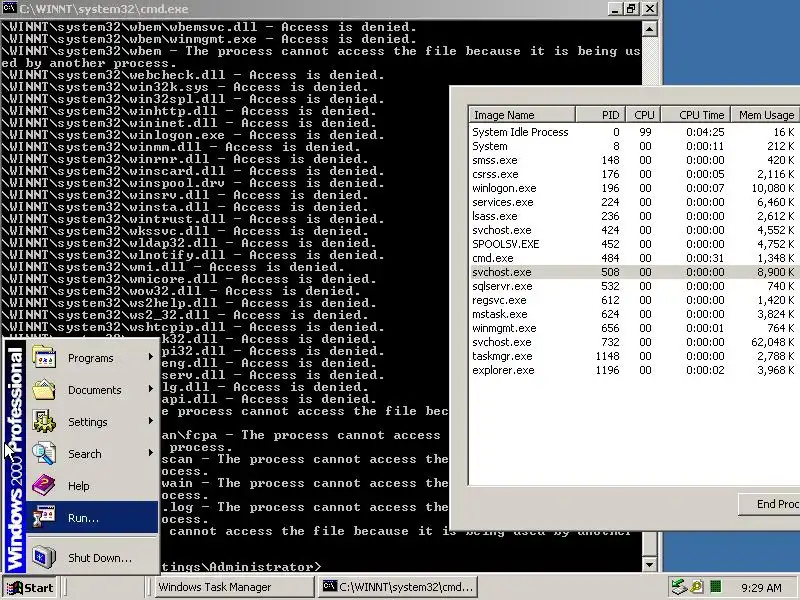Sort processes by PID column header

click(x=601, y=115)
